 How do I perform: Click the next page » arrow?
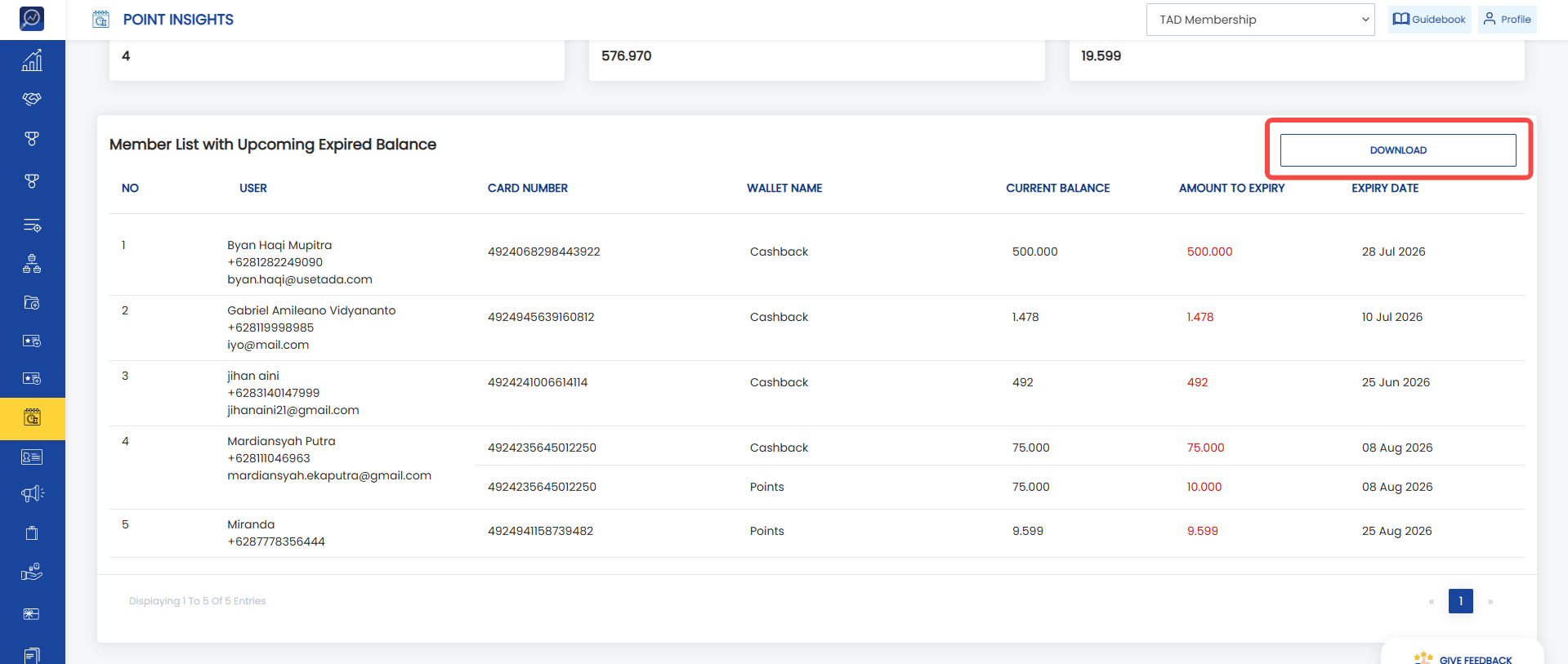1490,602
